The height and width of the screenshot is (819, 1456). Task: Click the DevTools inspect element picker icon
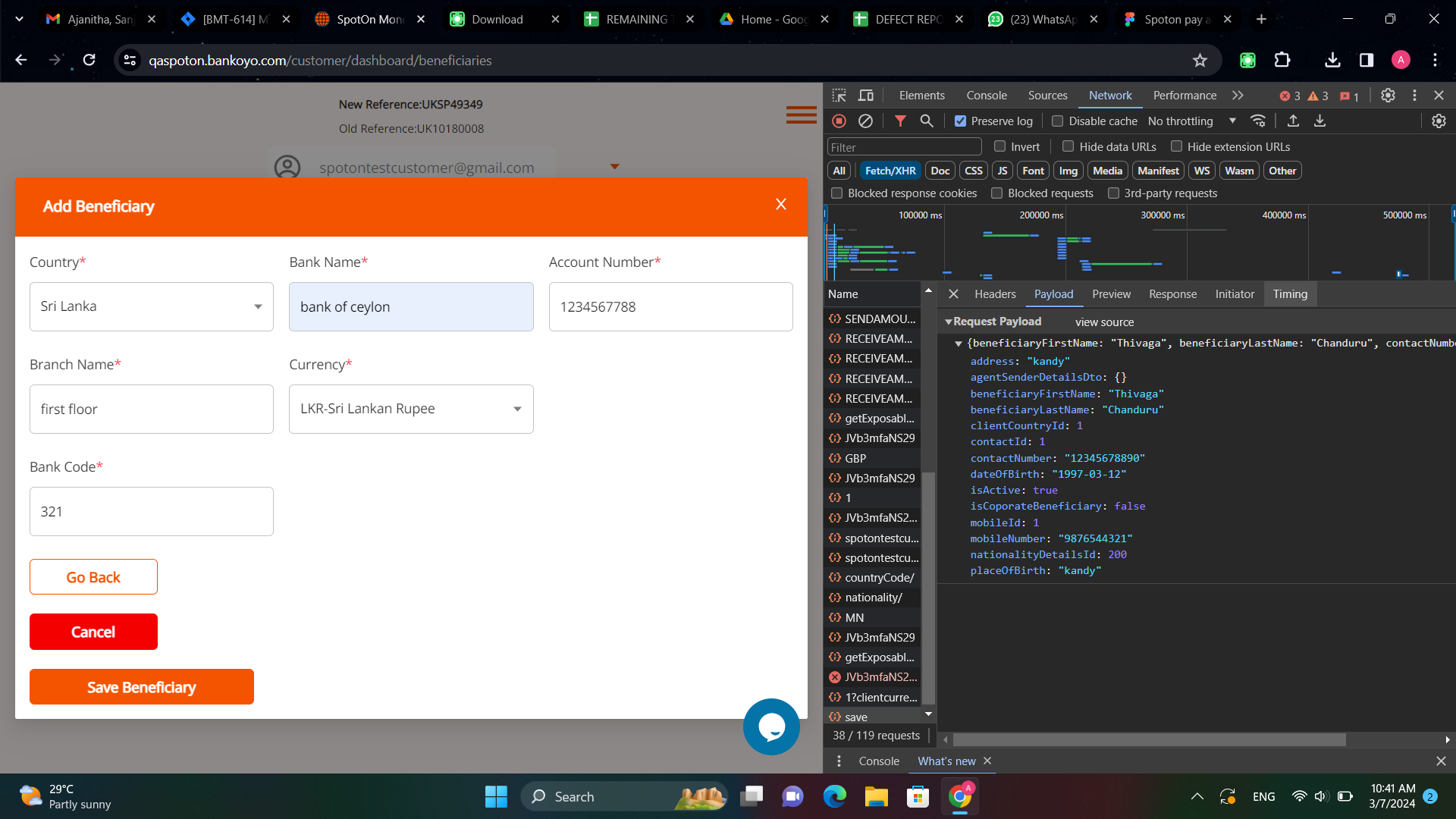(x=839, y=96)
